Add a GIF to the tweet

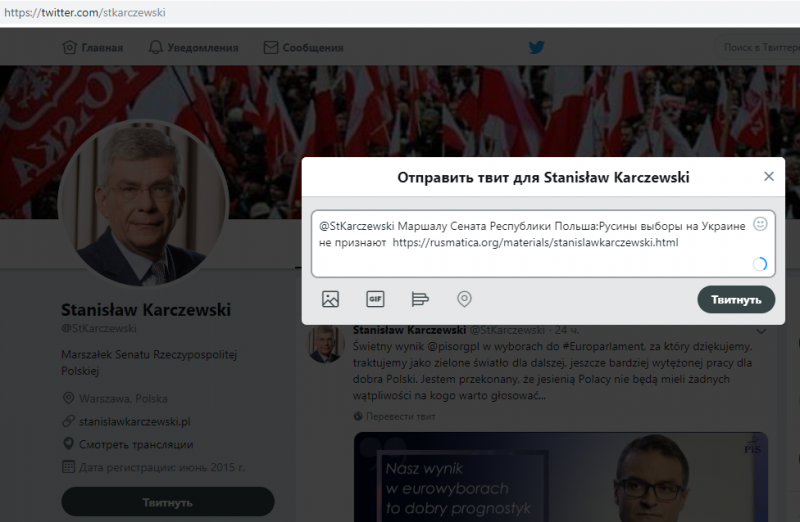[x=375, y=299]
